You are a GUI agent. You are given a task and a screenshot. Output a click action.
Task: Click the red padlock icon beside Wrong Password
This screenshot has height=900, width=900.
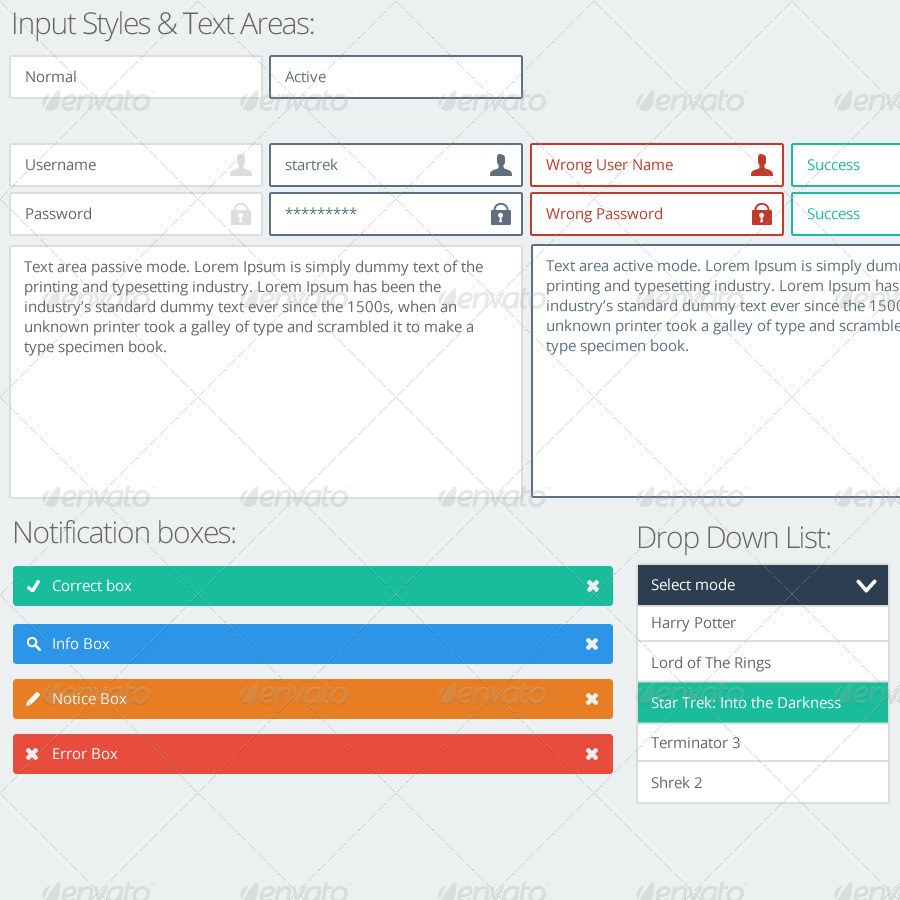(764, 214)
